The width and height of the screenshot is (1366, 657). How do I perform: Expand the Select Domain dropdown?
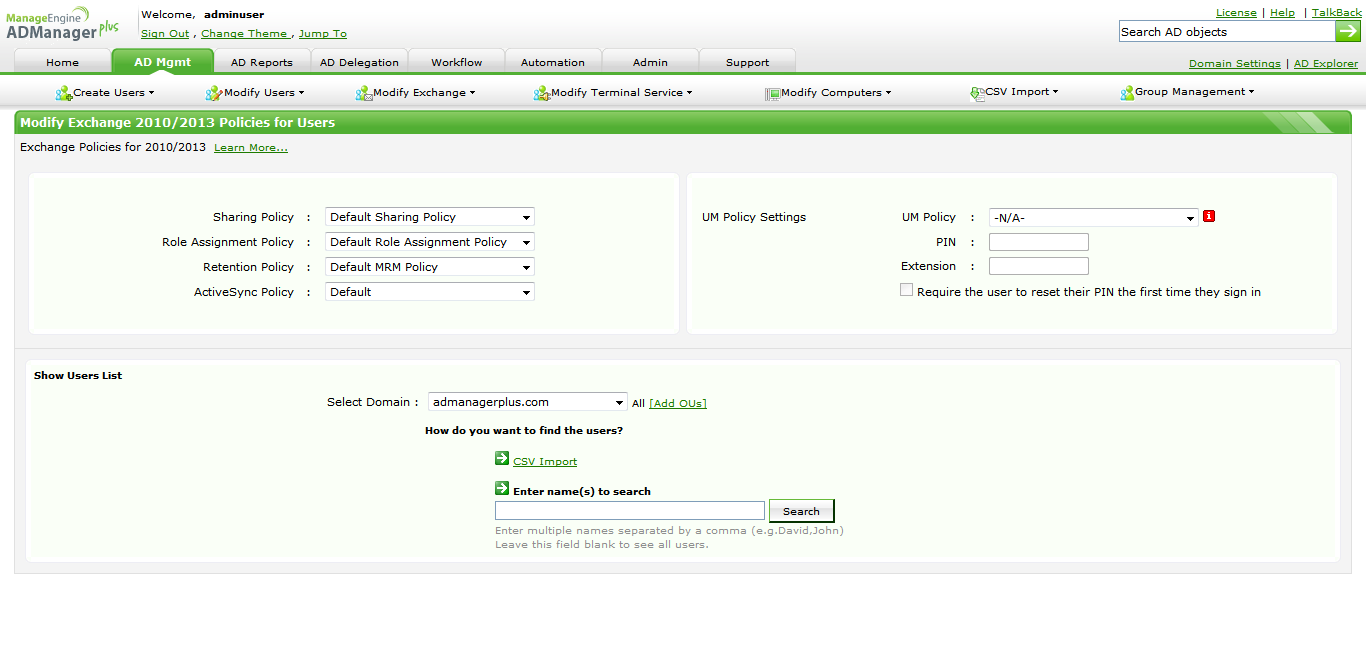(527, 402)
